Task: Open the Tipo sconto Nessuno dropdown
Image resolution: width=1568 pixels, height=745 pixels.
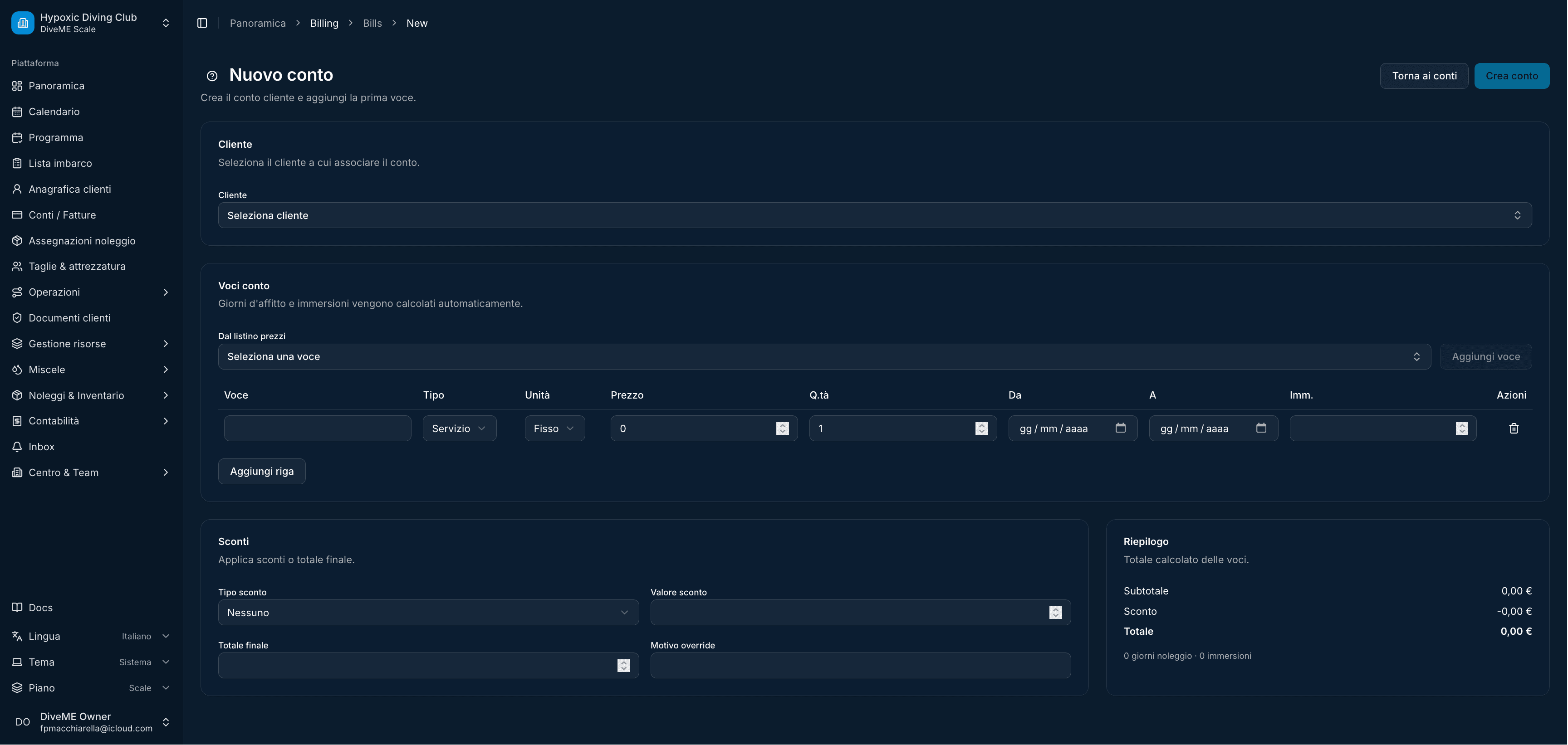Action: point(428,613)
